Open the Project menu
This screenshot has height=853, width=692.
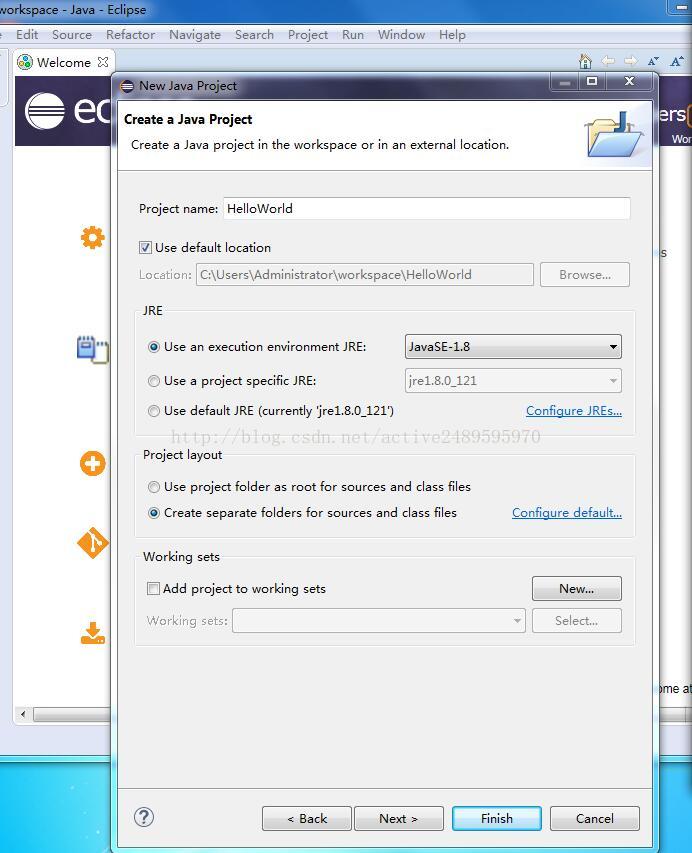tap(308, 35)
